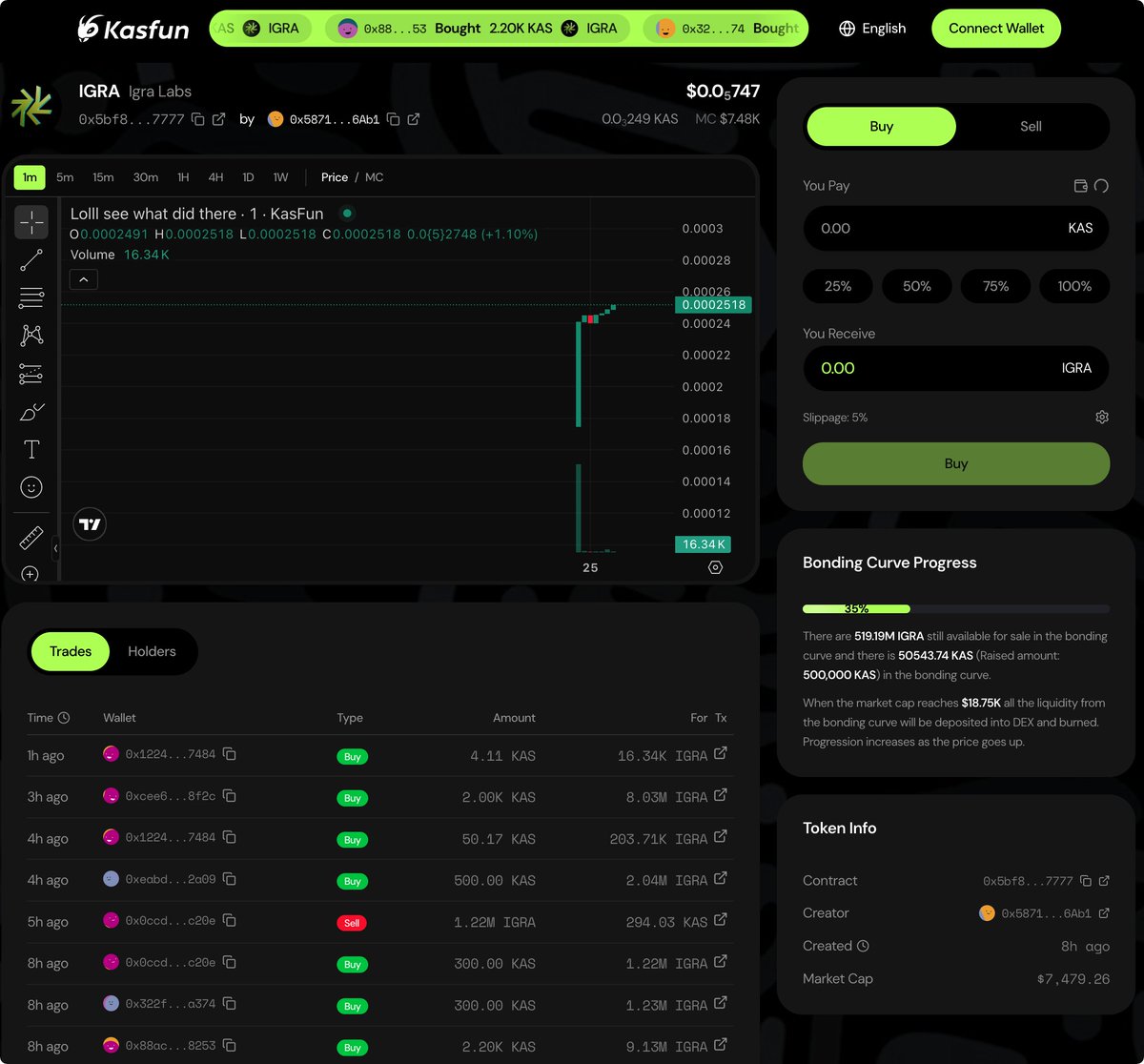
Task: Collapse the chart legend with the chevron
Action: click(x=84, y=279)
